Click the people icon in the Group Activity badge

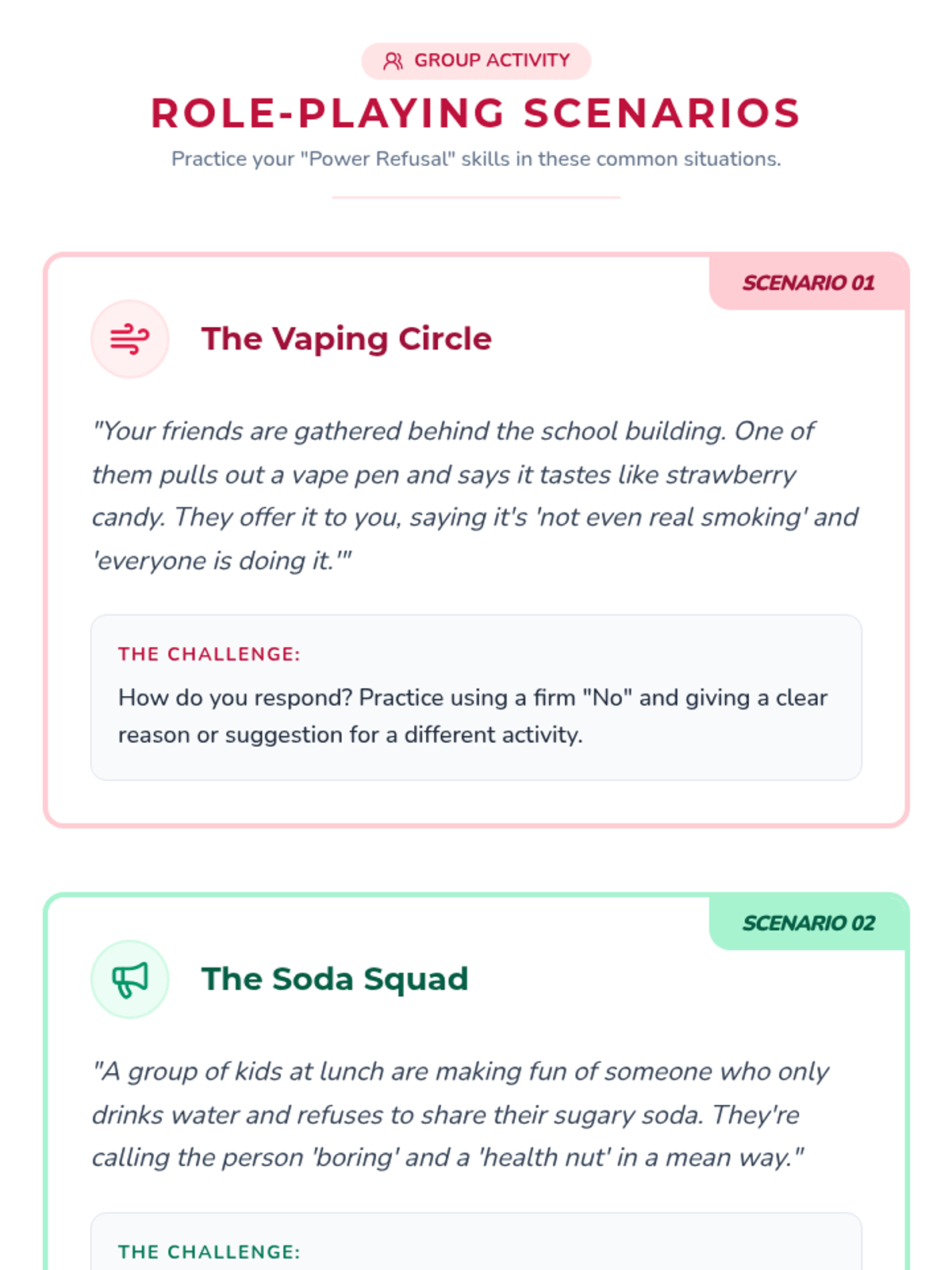point(393,61)
